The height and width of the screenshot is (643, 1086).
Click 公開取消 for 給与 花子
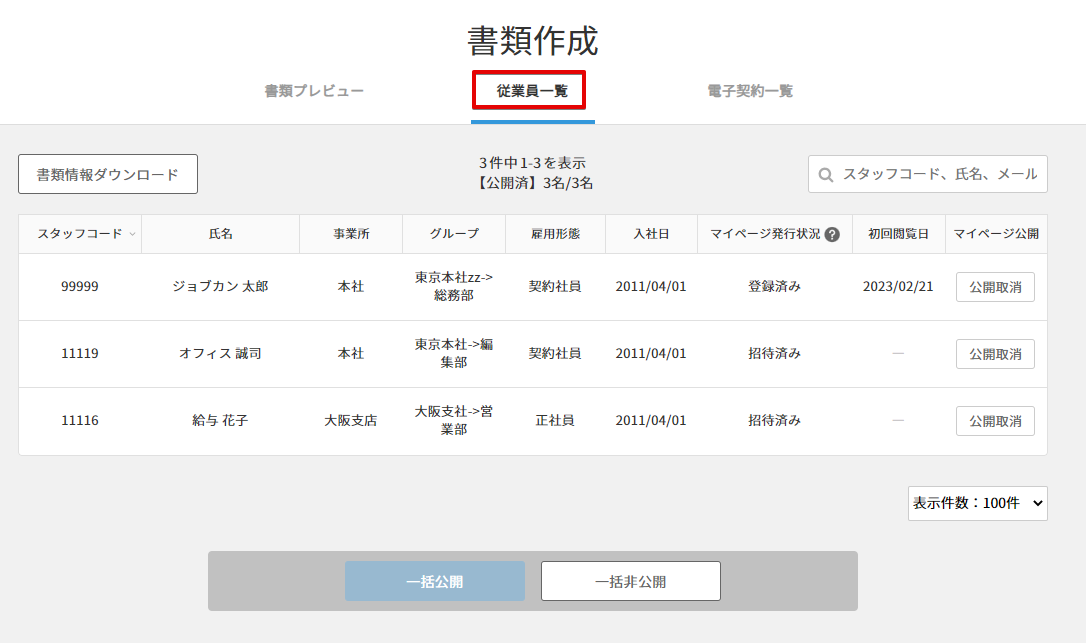coord(995,421)
